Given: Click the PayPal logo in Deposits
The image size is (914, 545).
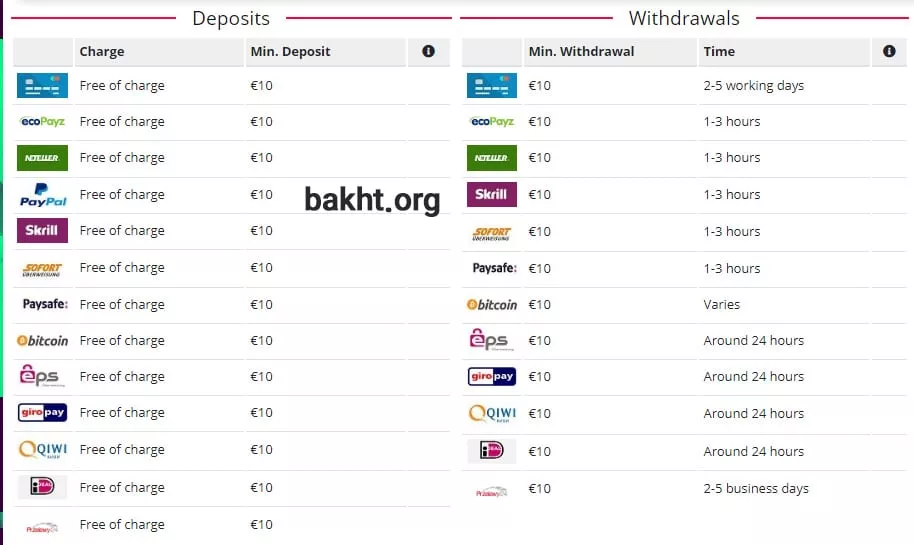Looking at the screenshot, I should coord(42,194).
